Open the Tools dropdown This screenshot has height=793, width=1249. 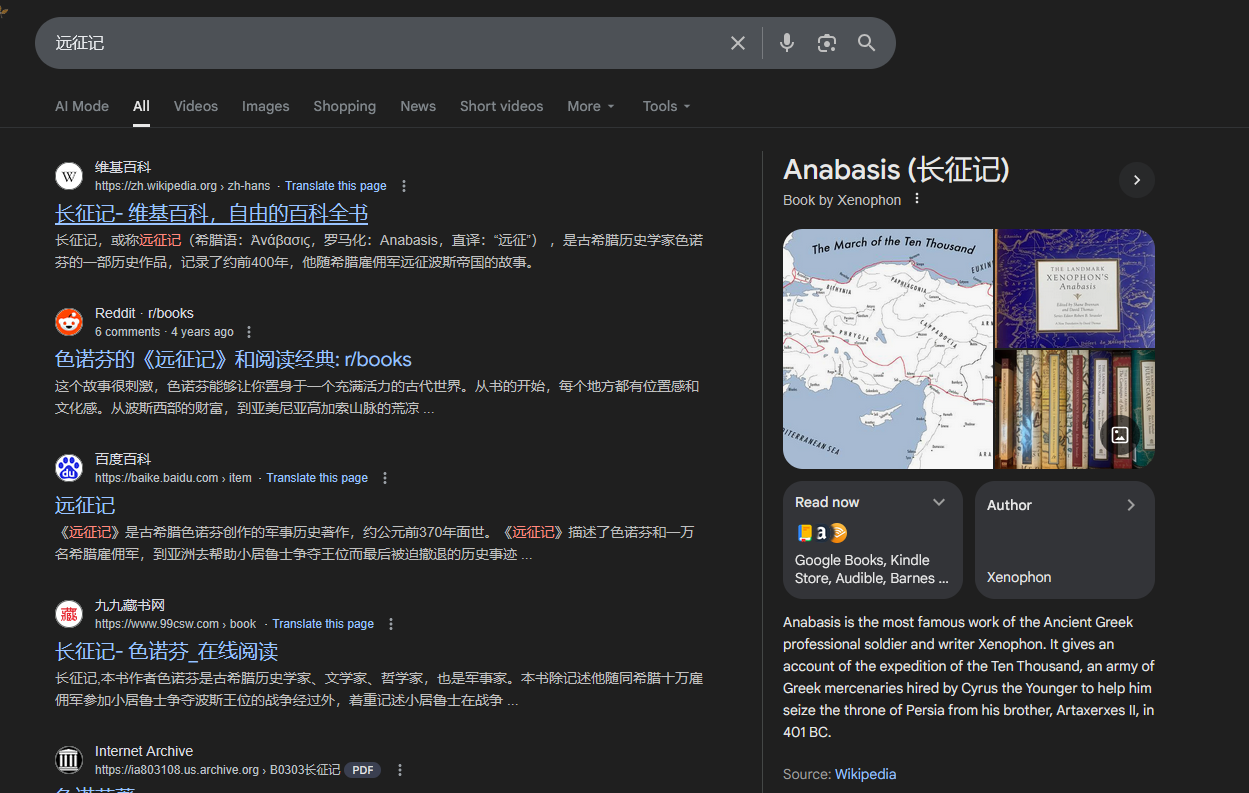coord(667,106)
